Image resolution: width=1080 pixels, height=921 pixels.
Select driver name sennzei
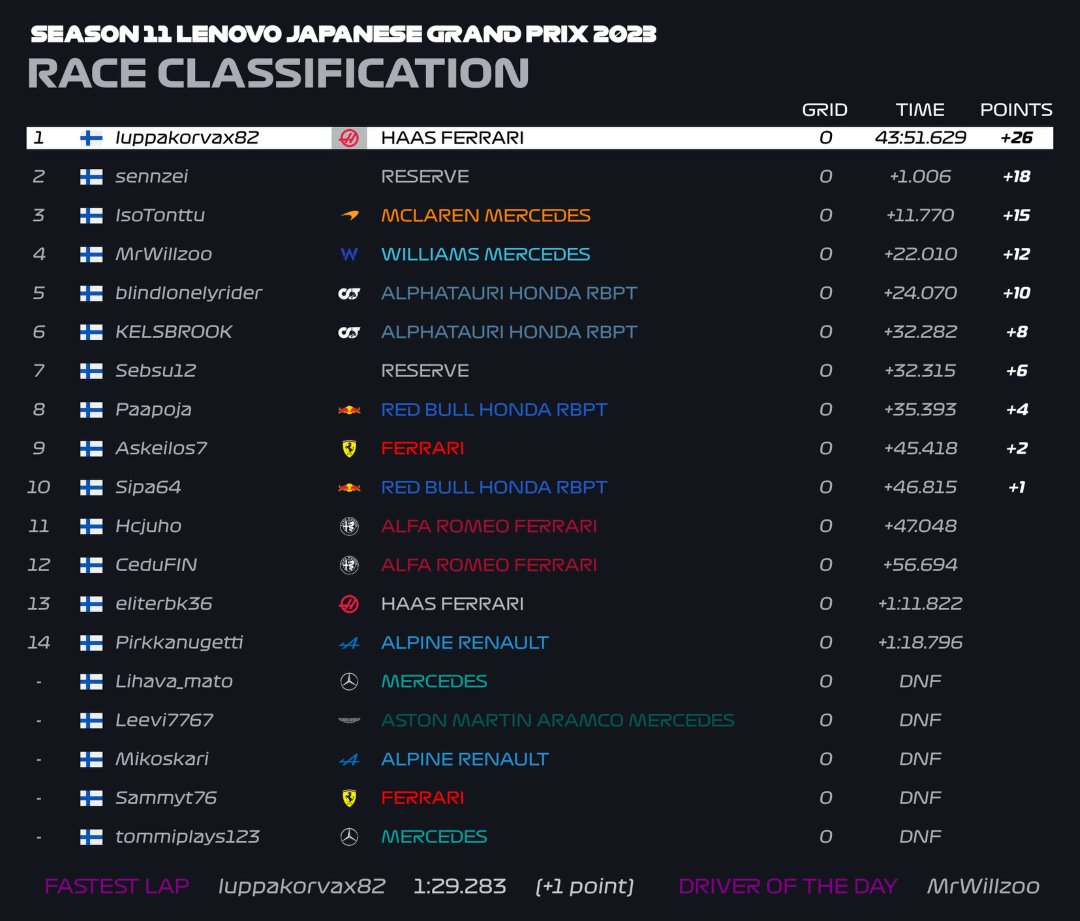[152, 176]
